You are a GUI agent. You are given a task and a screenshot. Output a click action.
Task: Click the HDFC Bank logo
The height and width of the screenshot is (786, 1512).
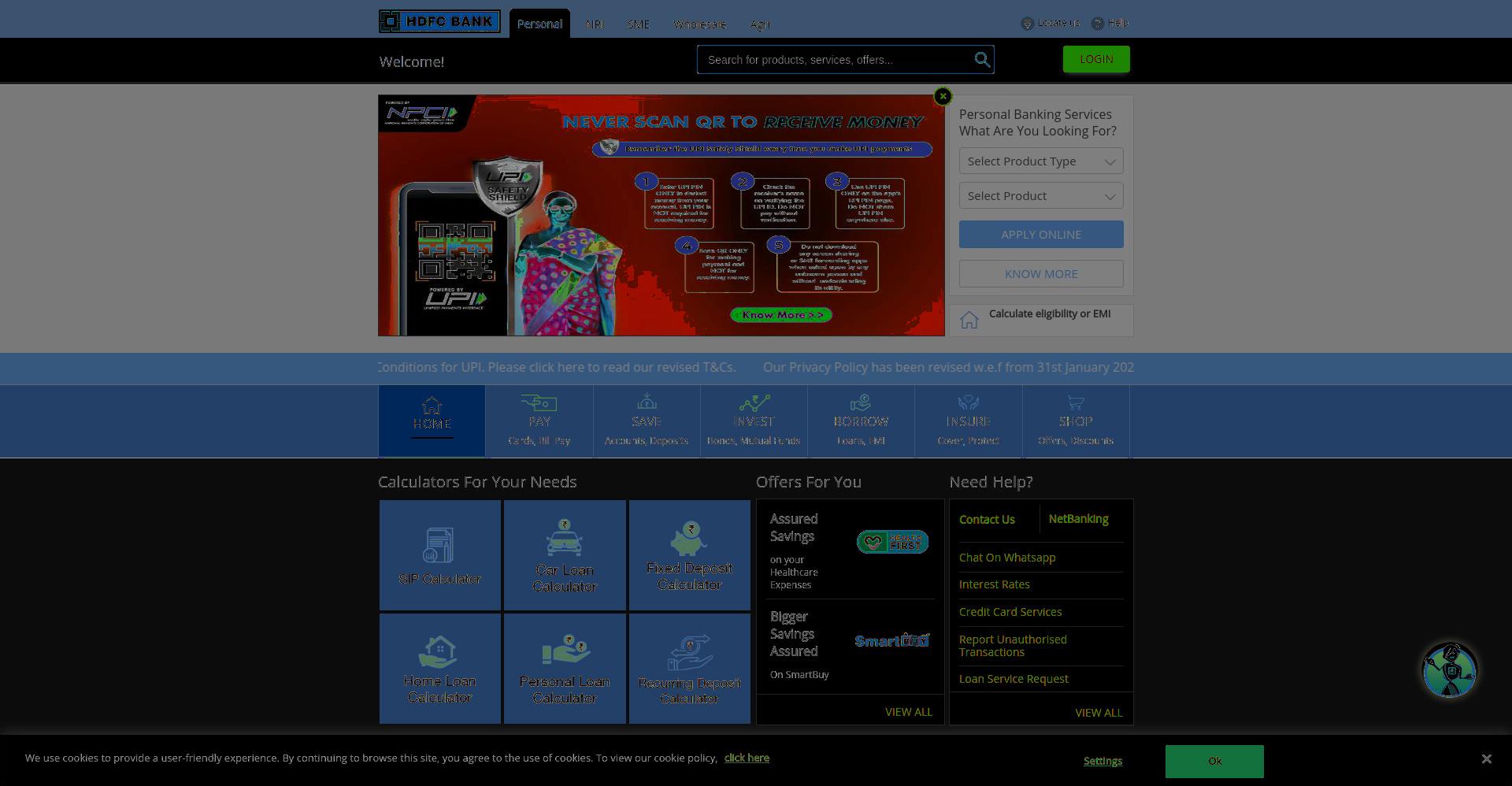point(439,21)
